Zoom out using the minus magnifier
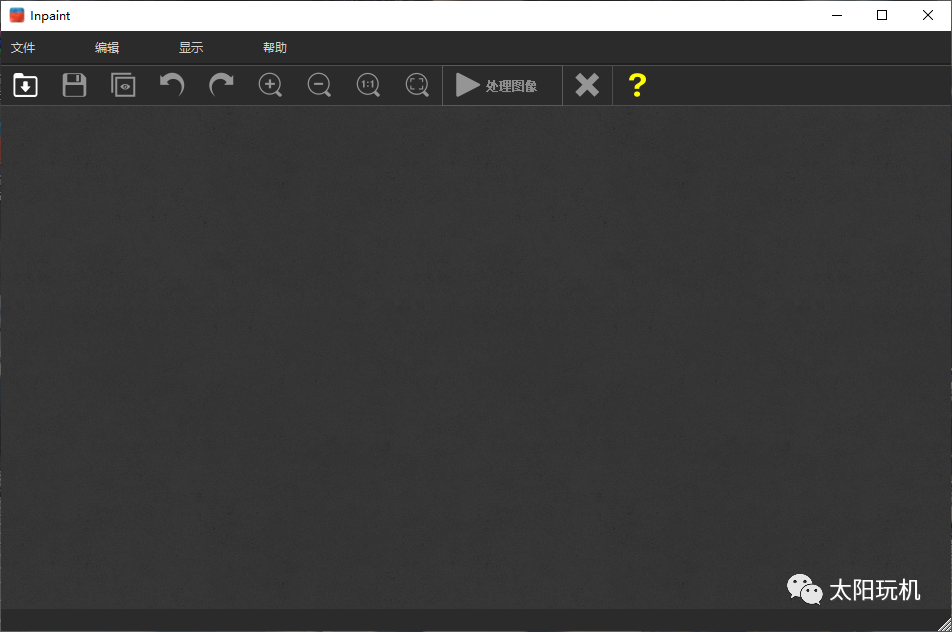This screenshot has height=632, width=952. point(319,85)
